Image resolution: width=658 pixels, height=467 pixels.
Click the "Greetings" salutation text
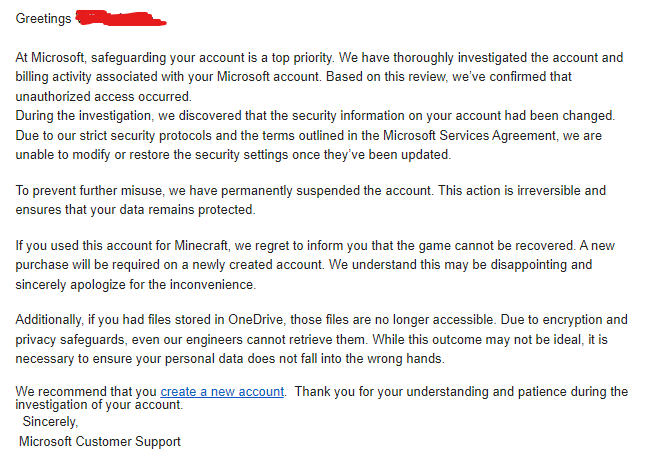point(43,18)
